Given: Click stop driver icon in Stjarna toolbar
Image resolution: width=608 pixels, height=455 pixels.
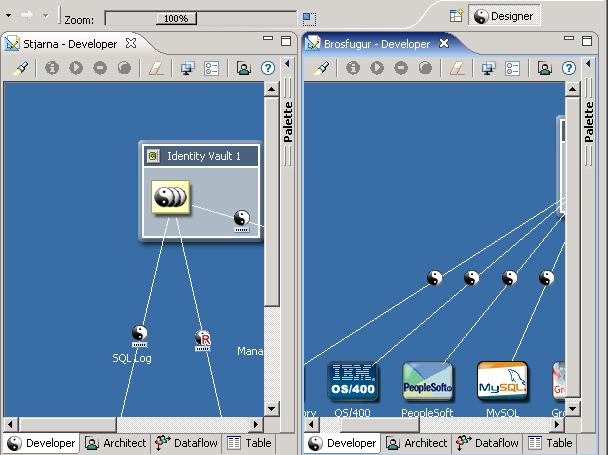Looking at the screenshot, I should point(100,68).
